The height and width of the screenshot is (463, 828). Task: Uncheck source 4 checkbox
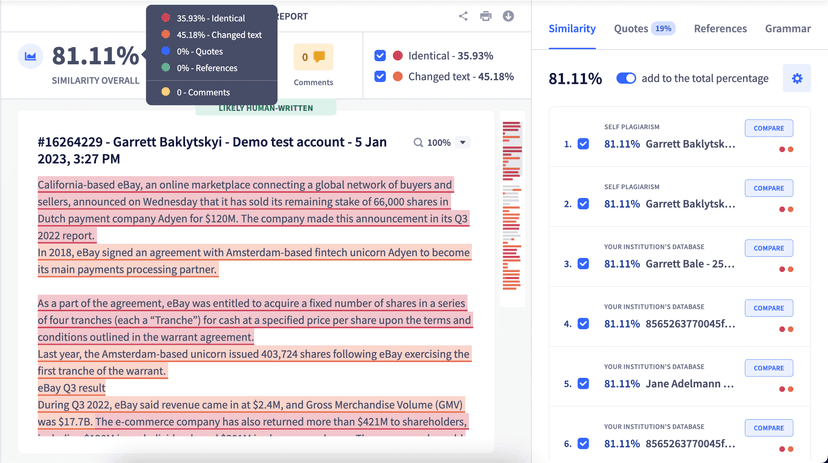pyautogui.click(x=583, y=324)
